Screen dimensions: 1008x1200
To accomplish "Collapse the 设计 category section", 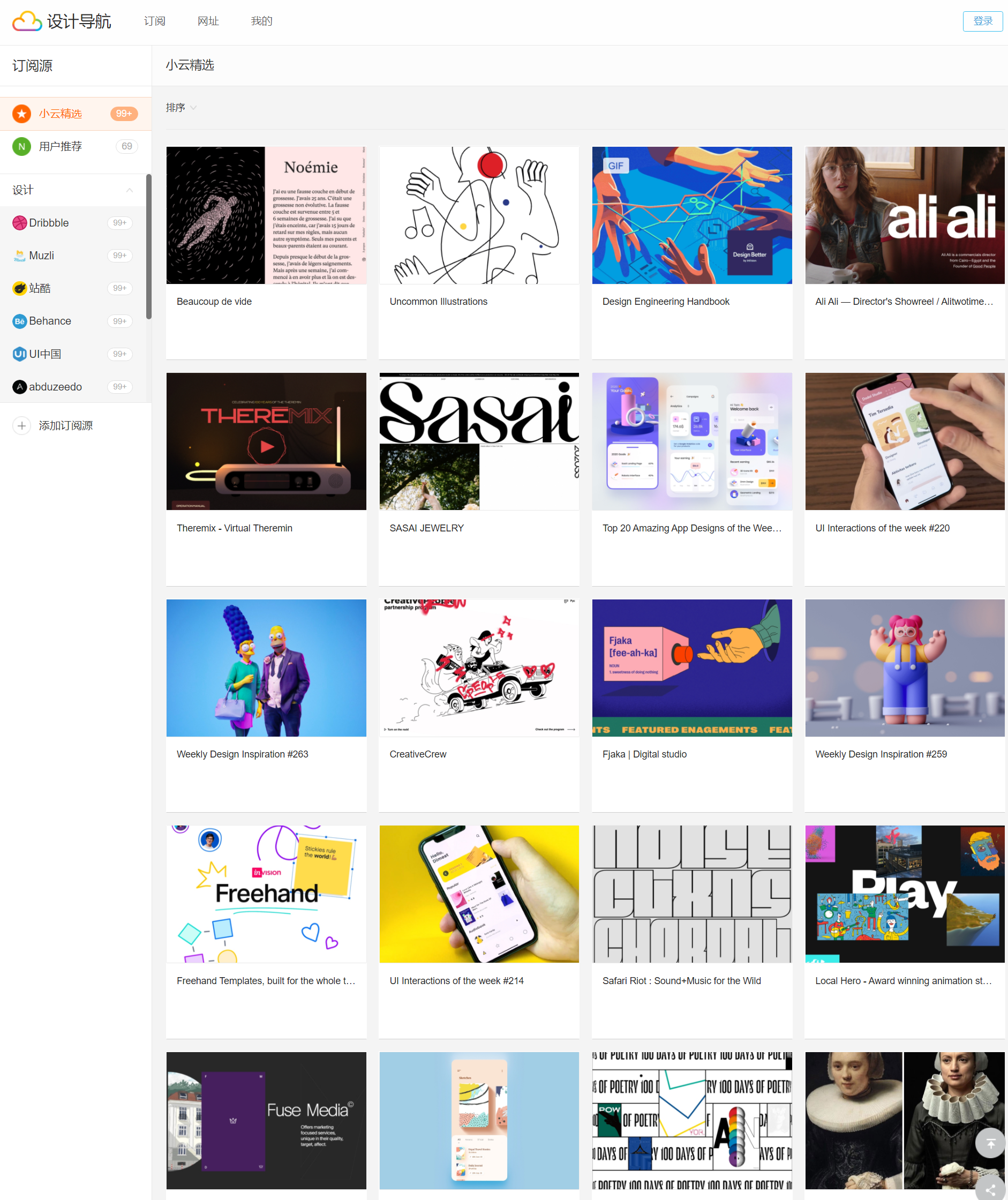I will coord(130,190).
